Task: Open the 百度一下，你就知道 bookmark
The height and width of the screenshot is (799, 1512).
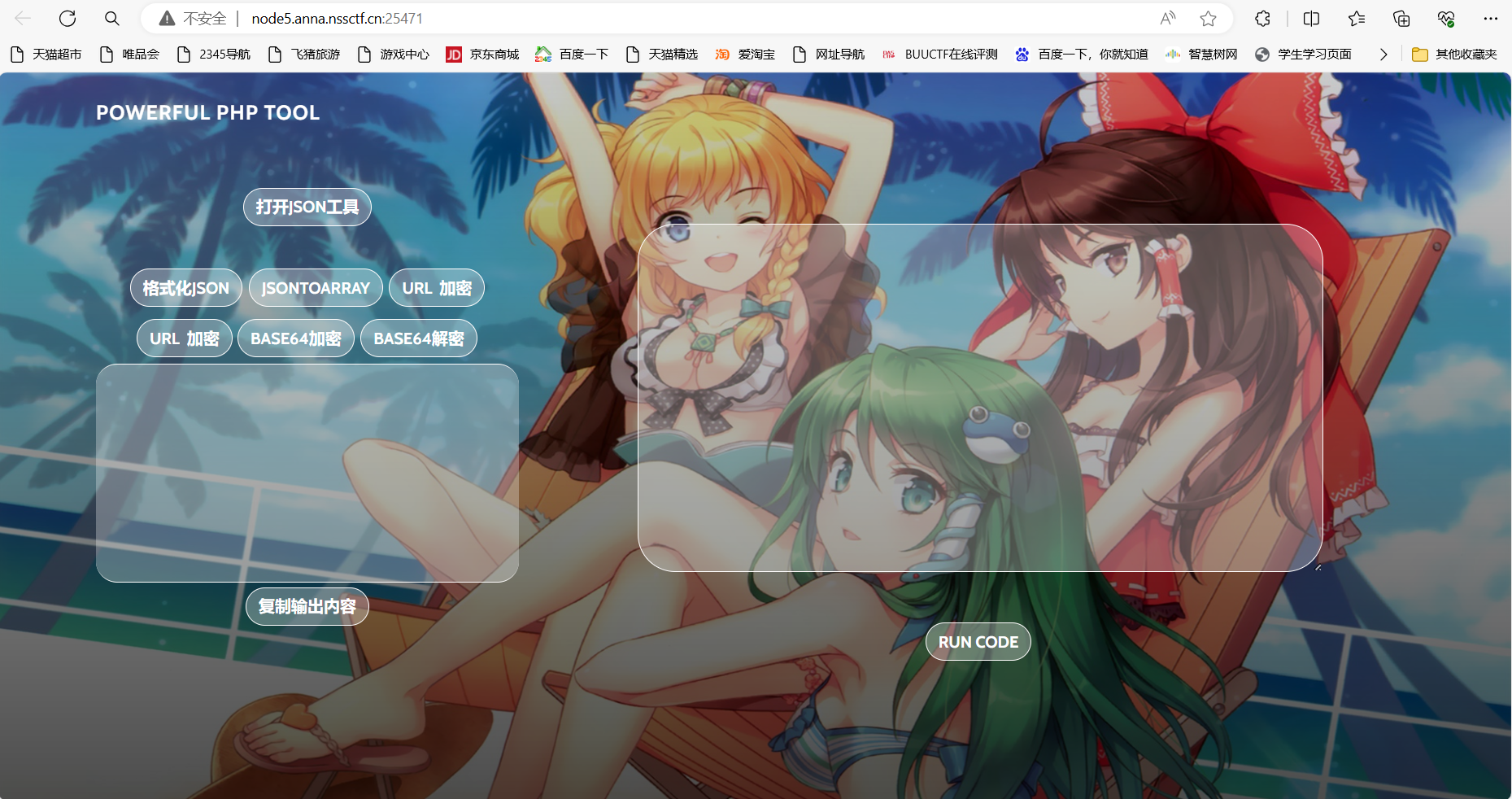Action: click(1083, 55)
